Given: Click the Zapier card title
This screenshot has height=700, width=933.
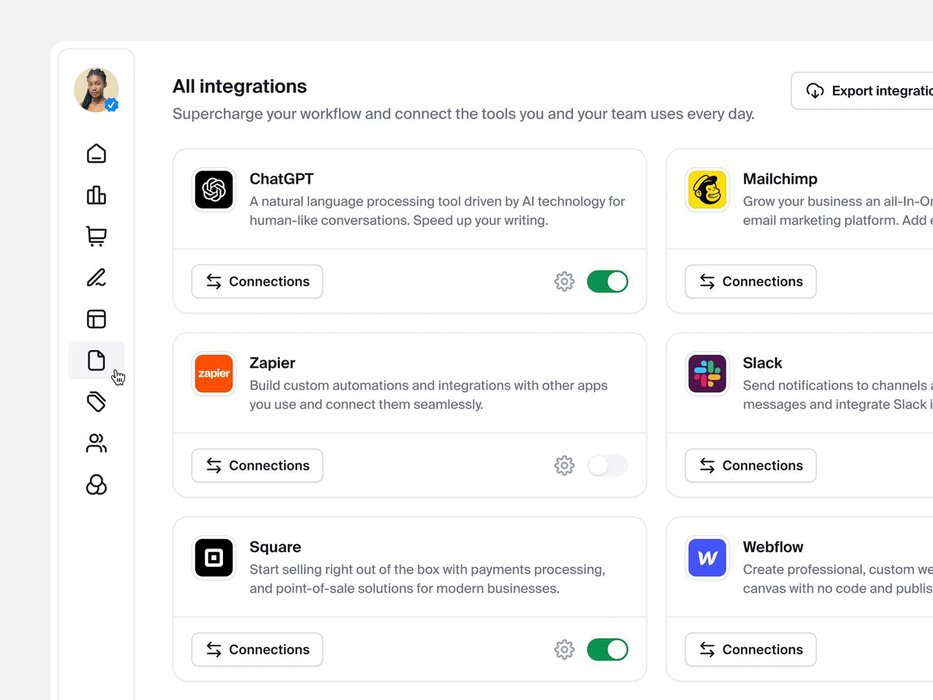Looking at the screenshot, I should click(x=272, y=363).
